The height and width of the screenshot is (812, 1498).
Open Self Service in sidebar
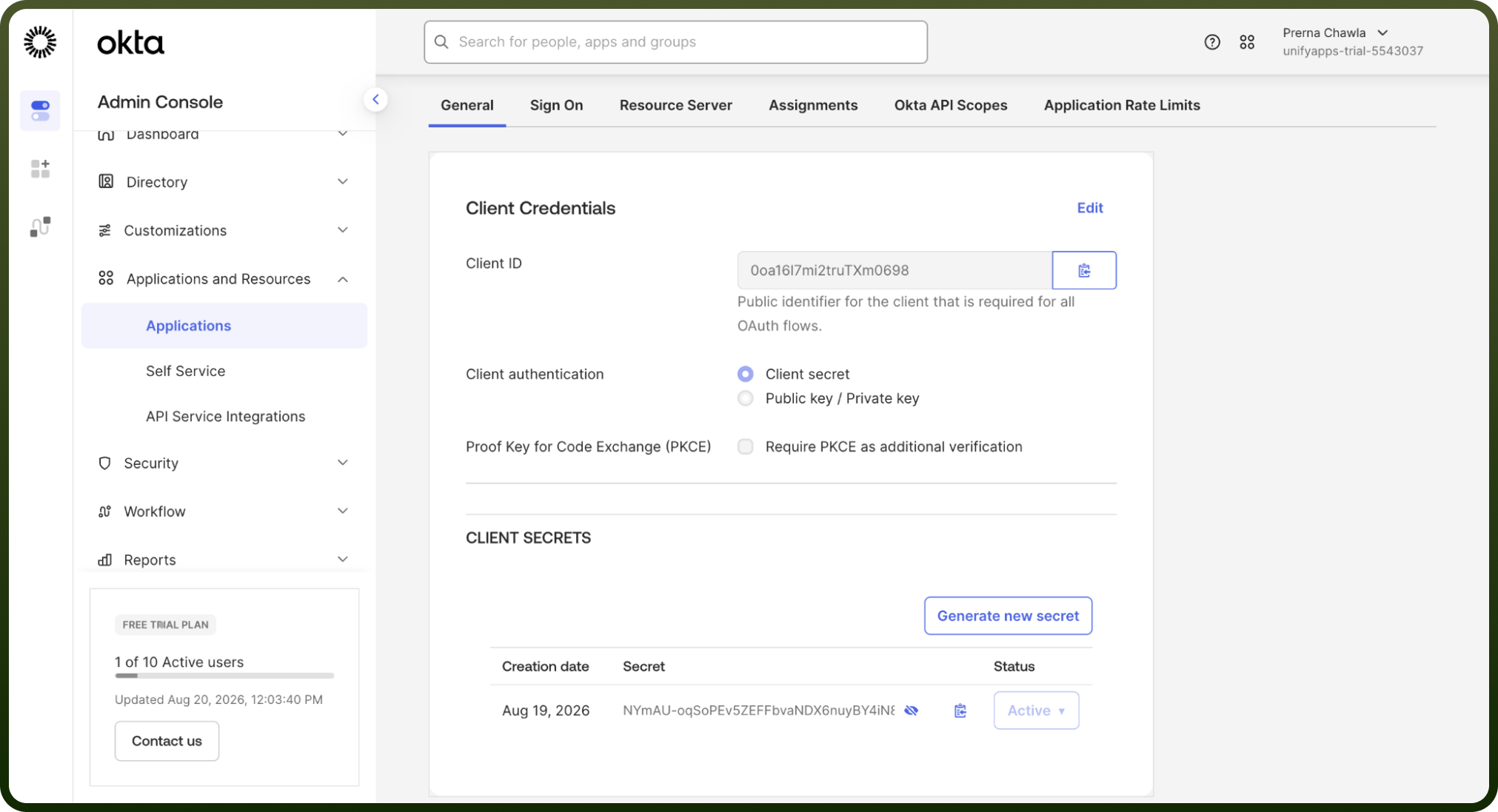[185, 371]
